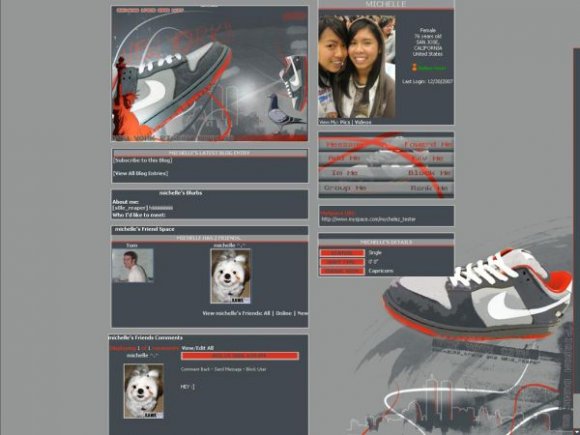Open Michelle's Pics link
Image resolution: width=580 pixels, height=435 pixels.
coord(345,122)
